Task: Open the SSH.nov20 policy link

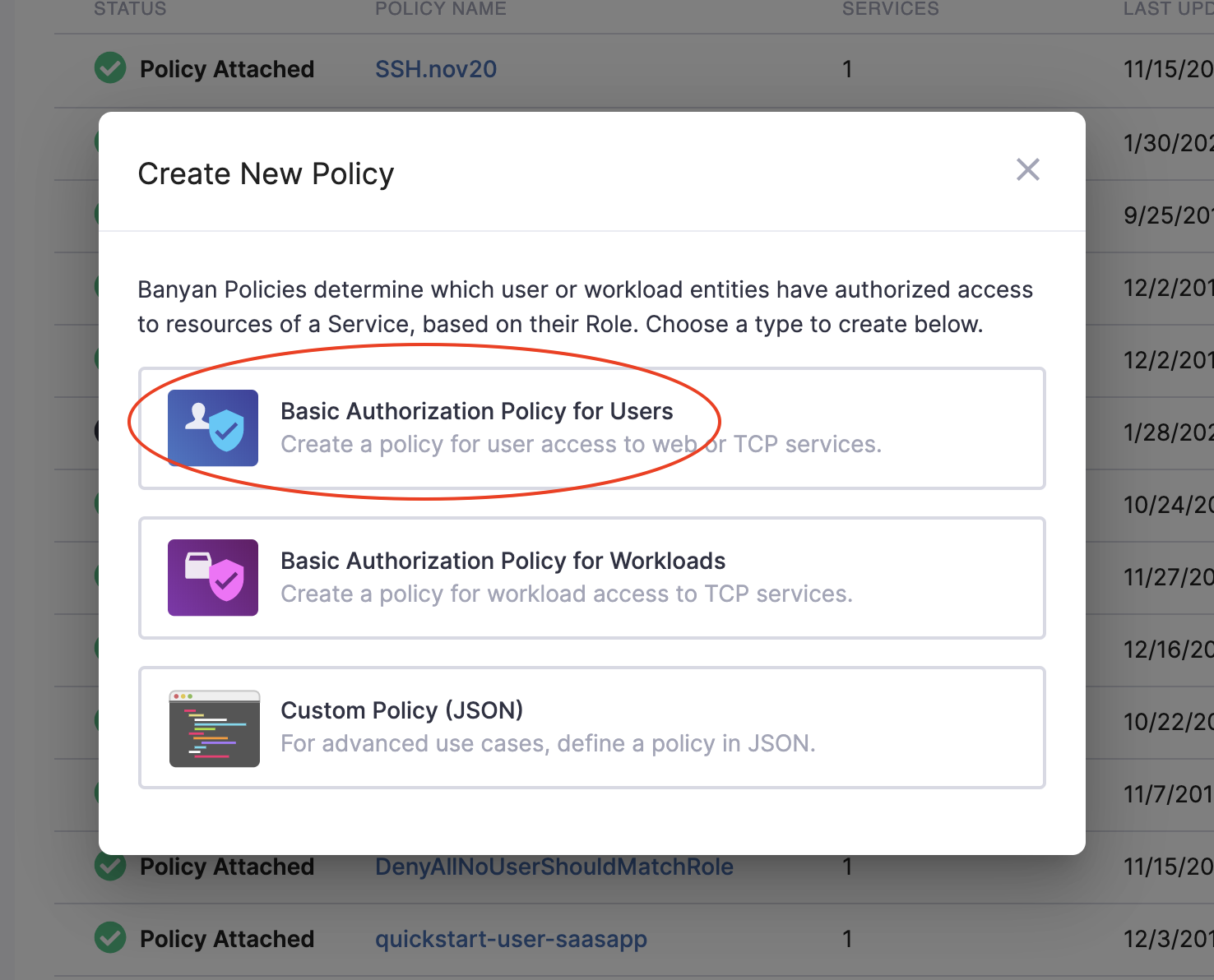Action: (436, 69)
